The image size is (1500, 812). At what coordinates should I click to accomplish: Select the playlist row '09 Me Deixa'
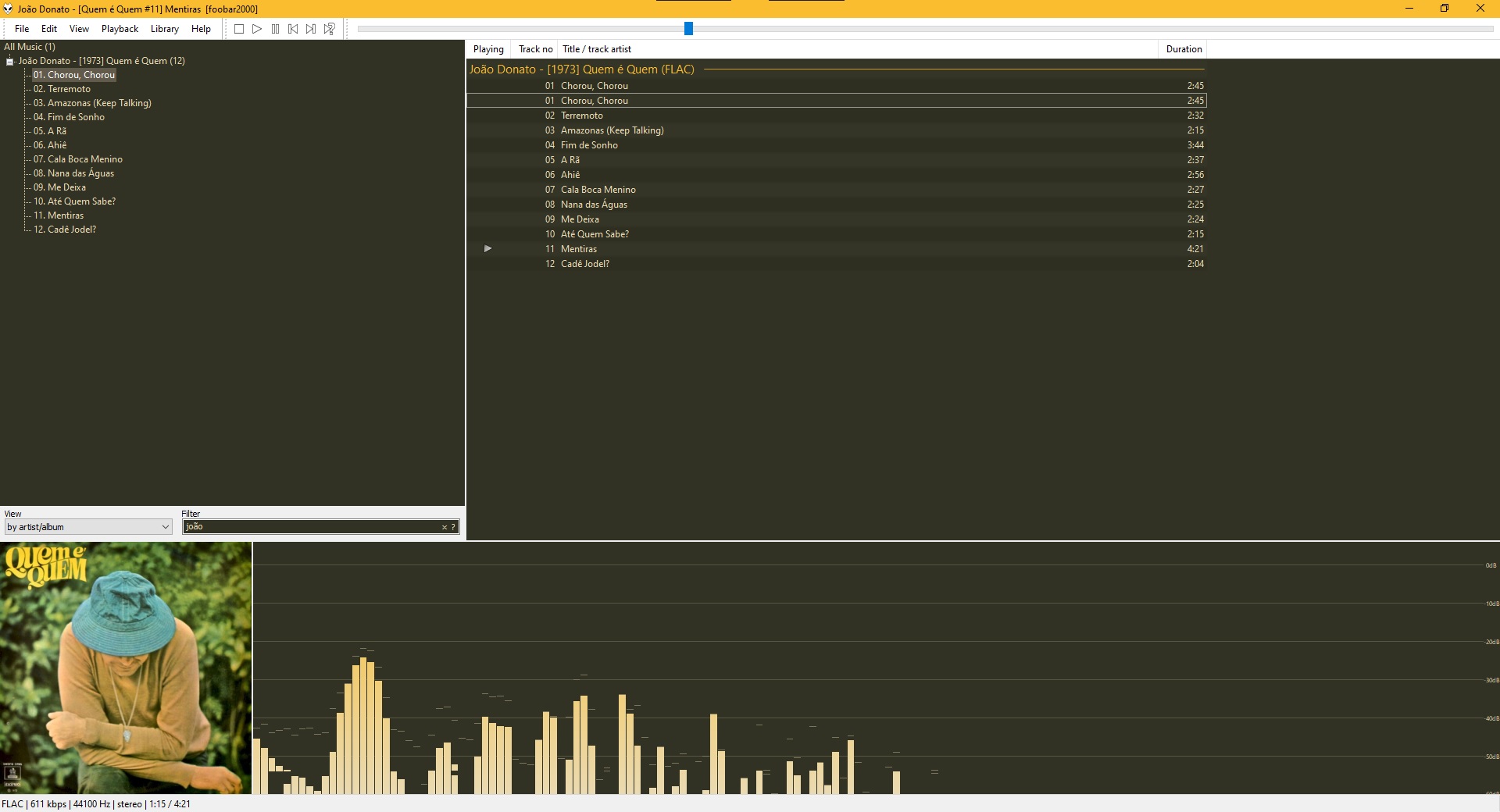tap(837, 219)
